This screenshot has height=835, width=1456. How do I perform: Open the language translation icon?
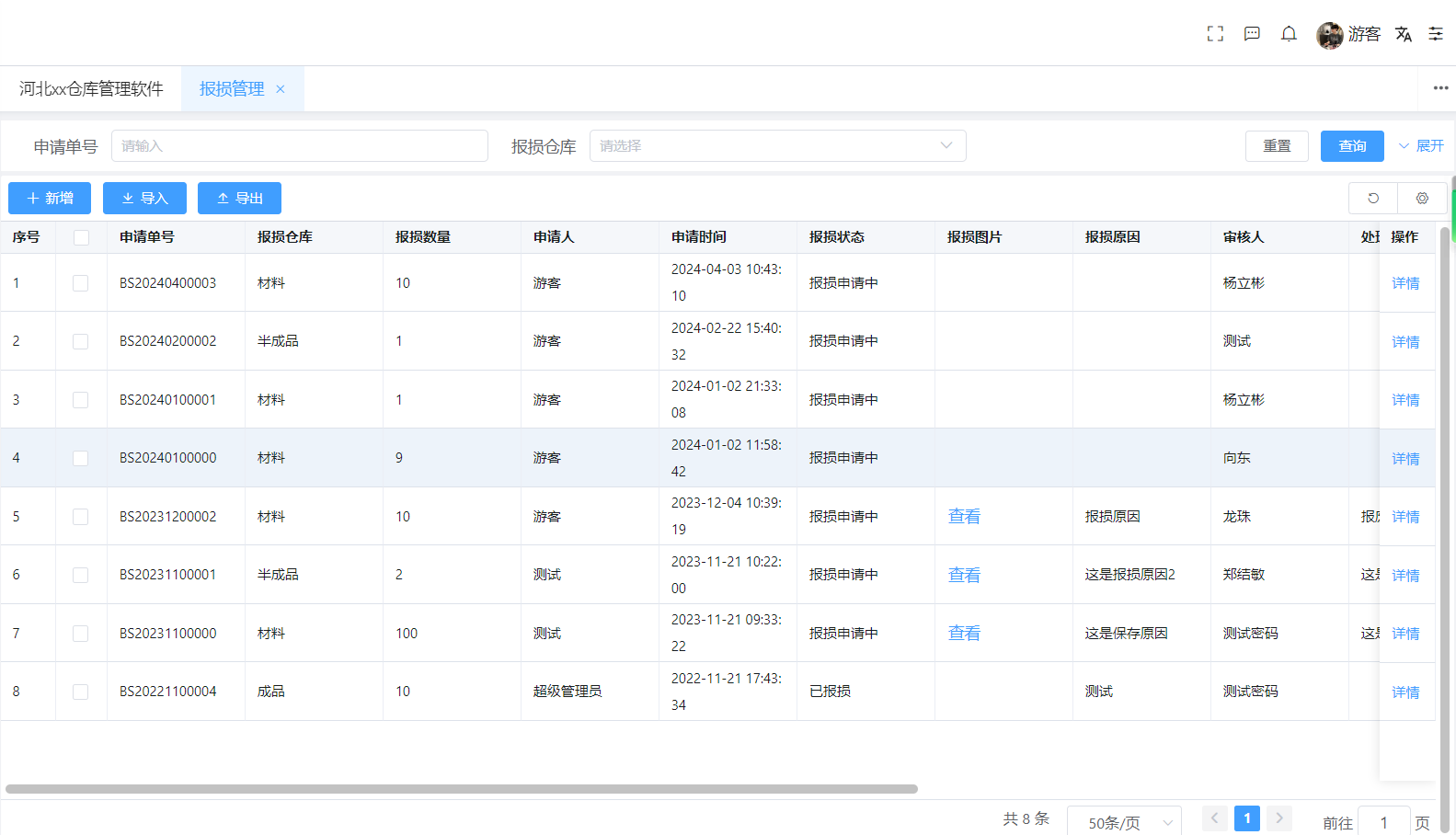(x=1403, y=34)
